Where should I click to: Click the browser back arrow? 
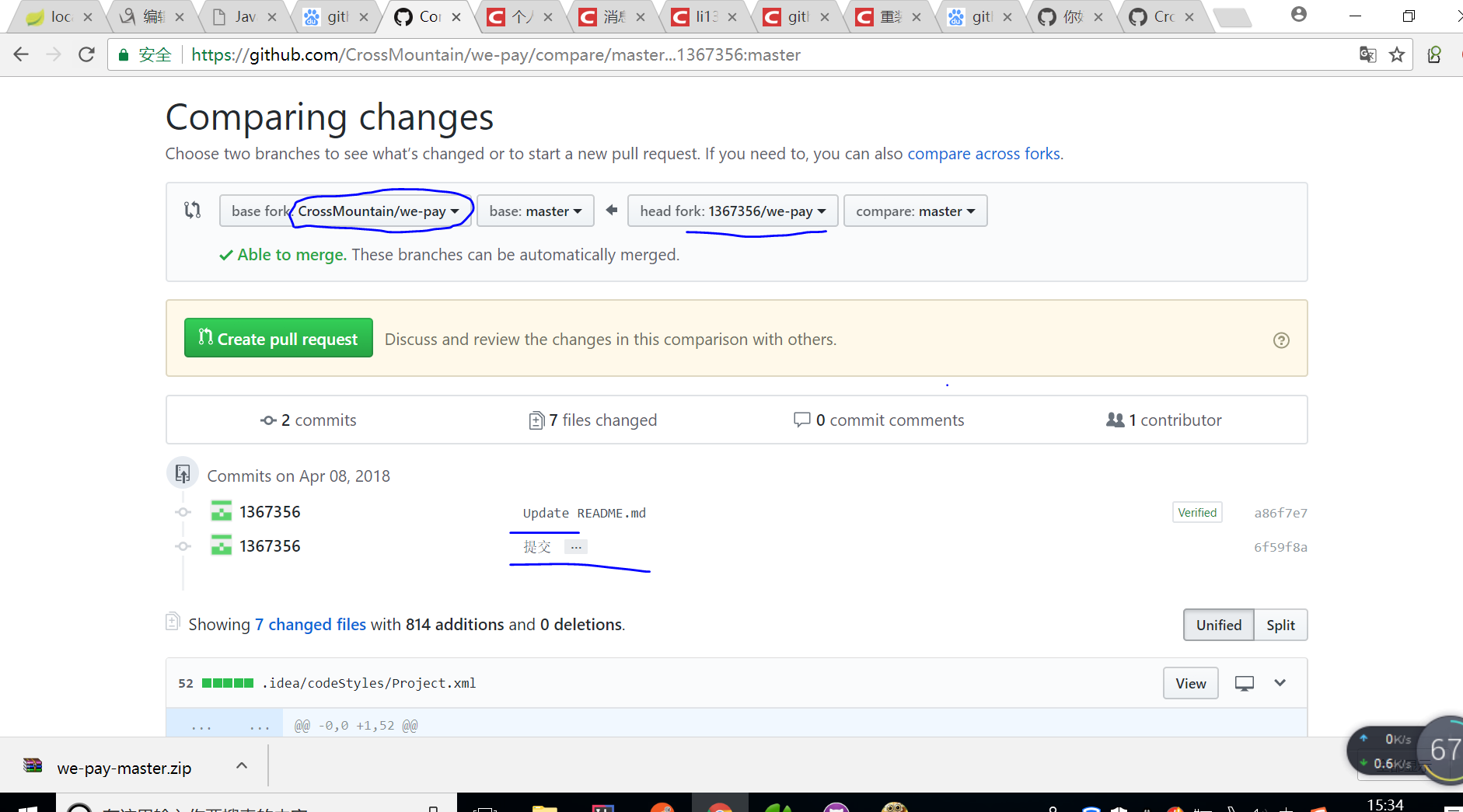click(x=21, y=54)
